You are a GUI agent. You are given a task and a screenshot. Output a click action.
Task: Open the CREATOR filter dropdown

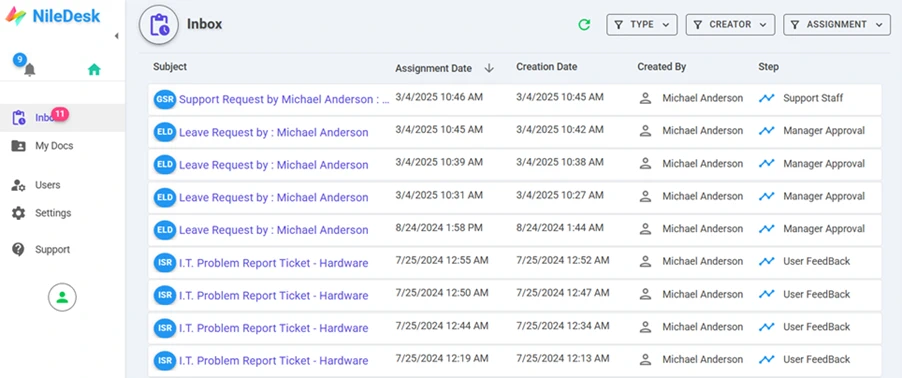(x=730, y=25)
